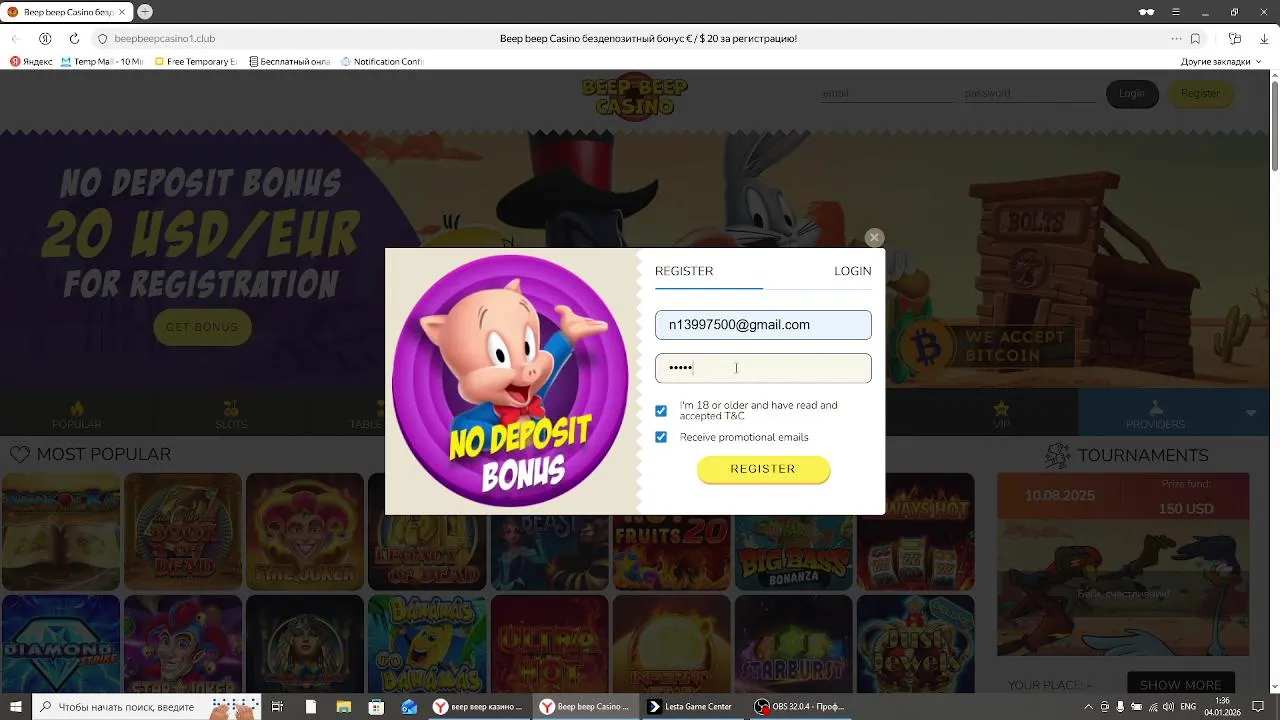This screenshot has width=1280, height=720.
Task: Click the popup email field with n13997500@gmail.com
Action: coord(763,325)
